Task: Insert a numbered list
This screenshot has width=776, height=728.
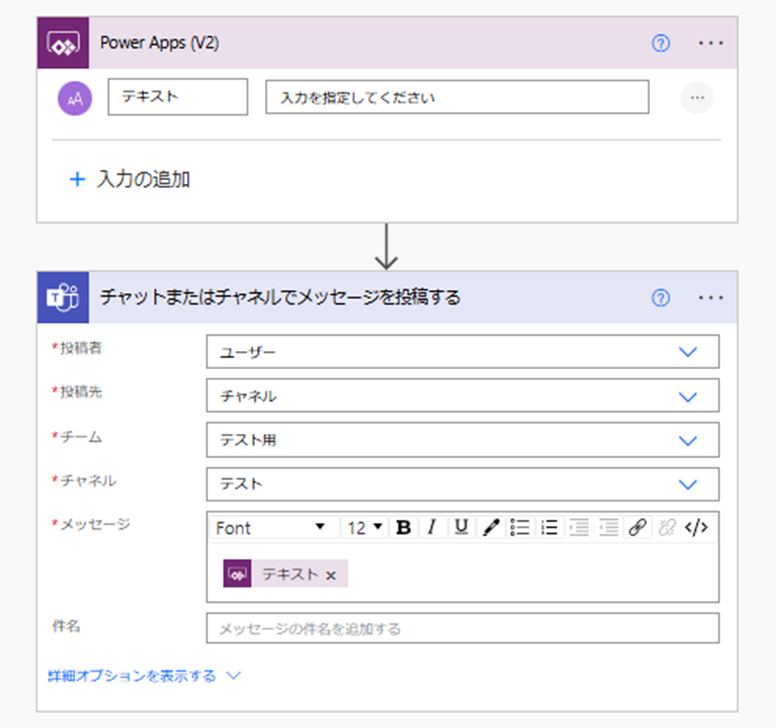Action: pyautogui.click(x=549, y=528)
